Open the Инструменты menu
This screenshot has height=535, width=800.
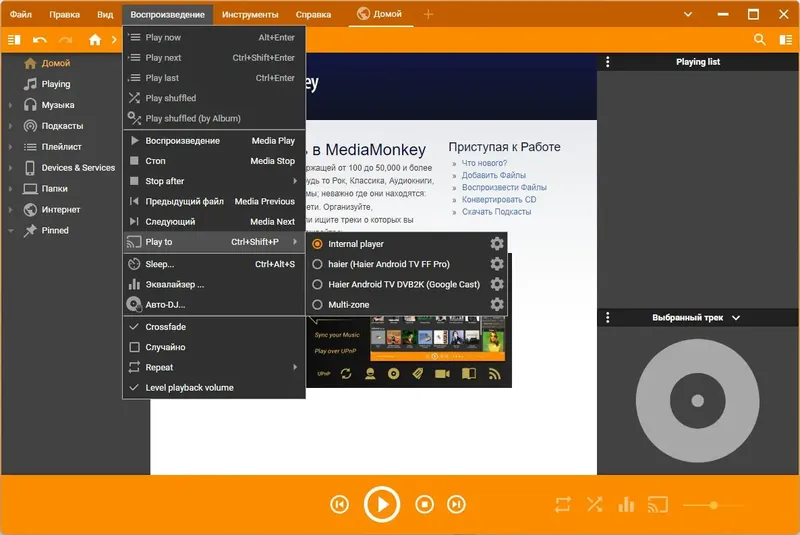[x=250, y=14]
